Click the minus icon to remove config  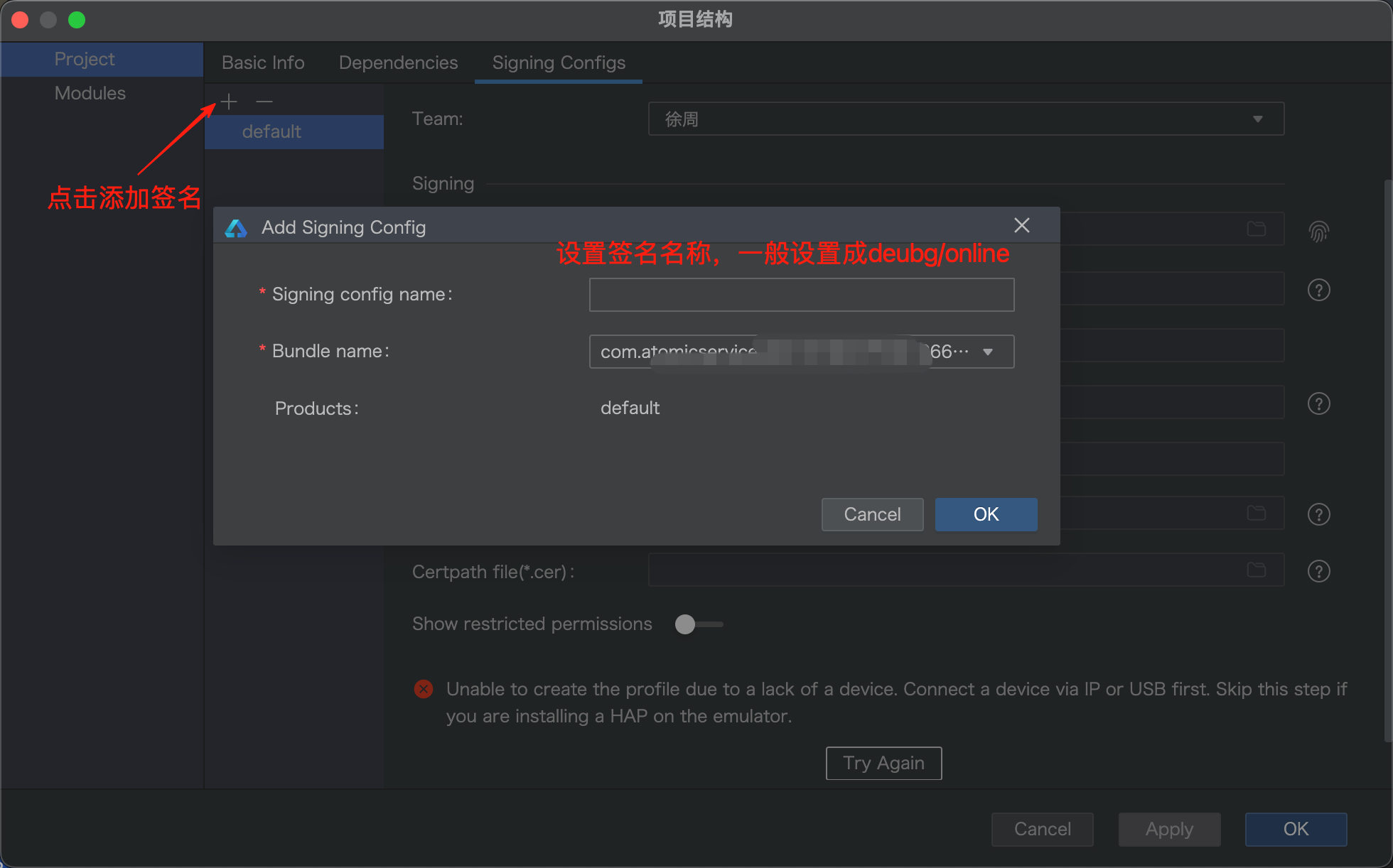tap(264, 102)
